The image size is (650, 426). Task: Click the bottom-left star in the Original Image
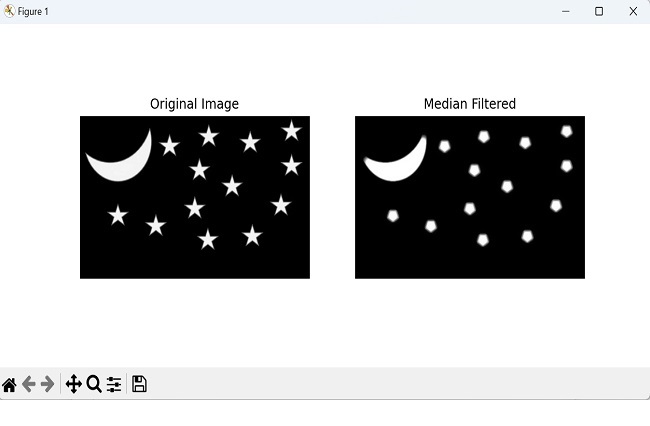click(x=118, y=215)
